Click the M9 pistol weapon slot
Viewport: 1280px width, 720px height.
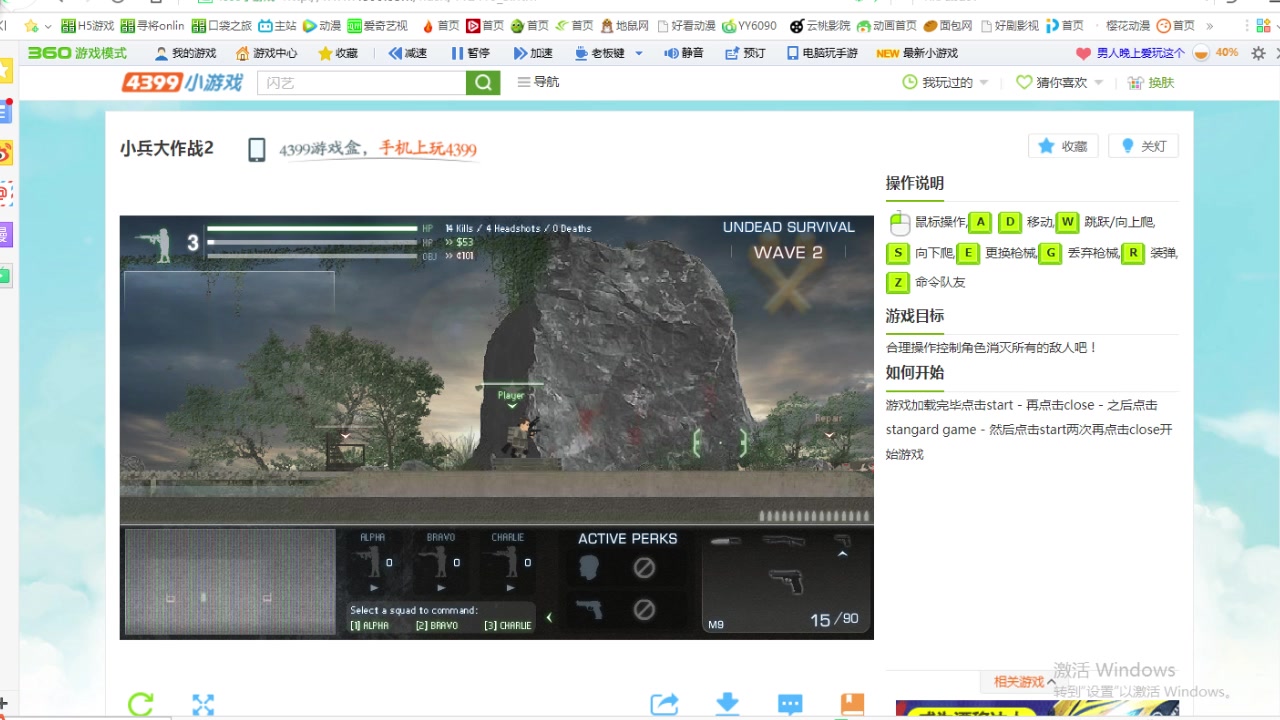[x=785, y=580]
